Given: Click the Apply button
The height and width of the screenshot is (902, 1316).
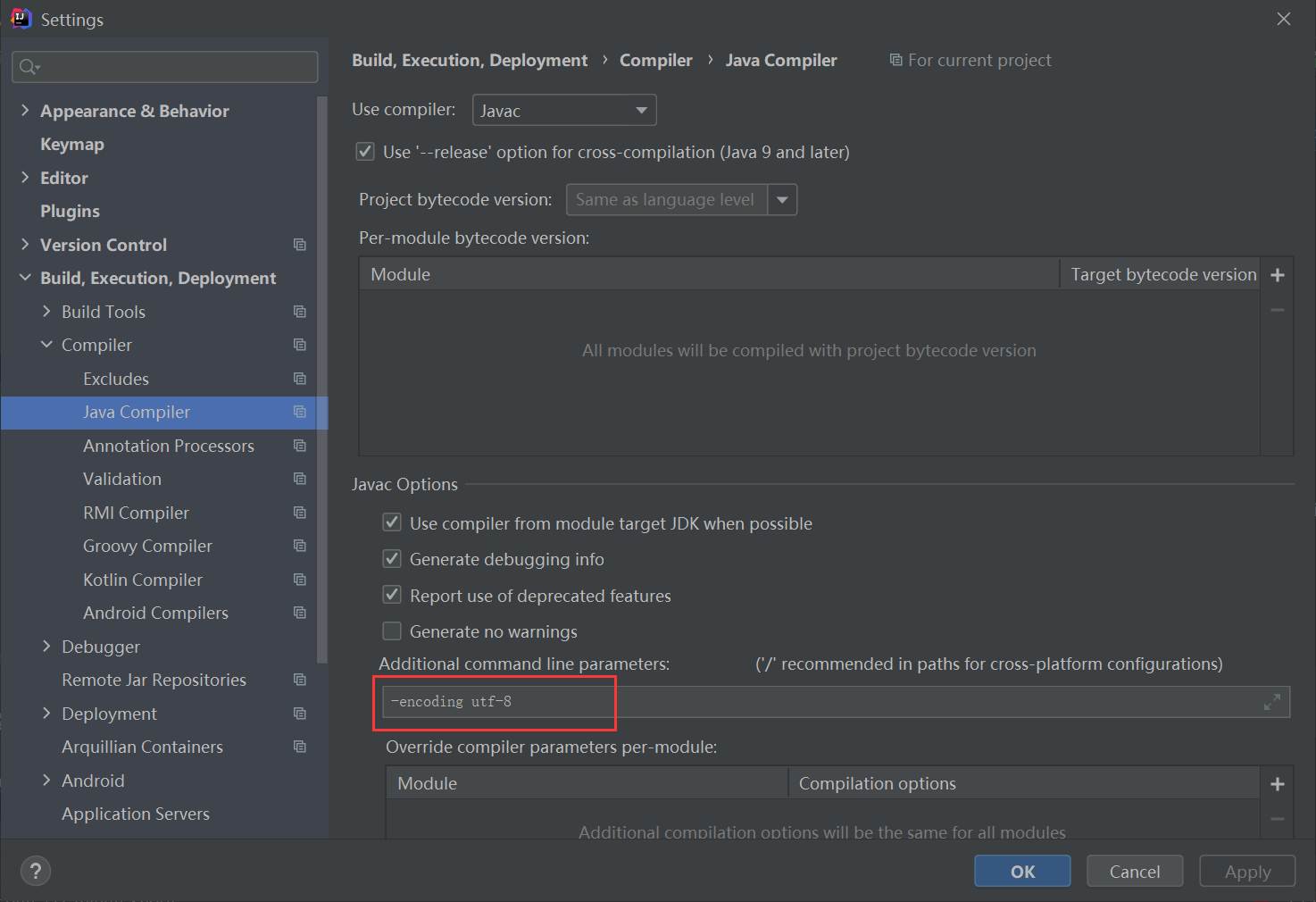Looking at the screenshot, I should coord(1247,872).
